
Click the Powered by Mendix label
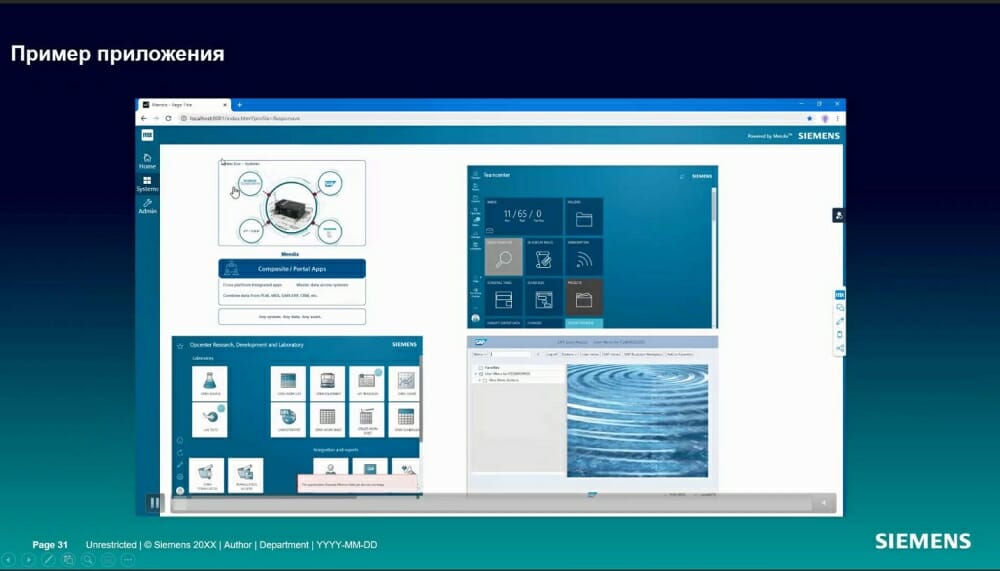pos(770,136)
